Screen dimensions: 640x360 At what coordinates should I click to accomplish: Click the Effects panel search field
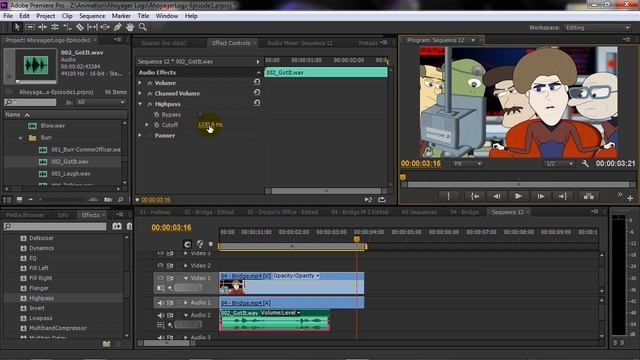coord(55,226)
